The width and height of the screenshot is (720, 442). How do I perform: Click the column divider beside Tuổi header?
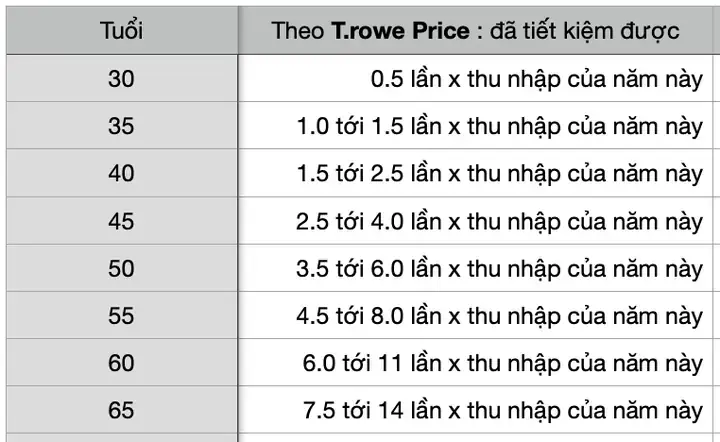[238, 30]
